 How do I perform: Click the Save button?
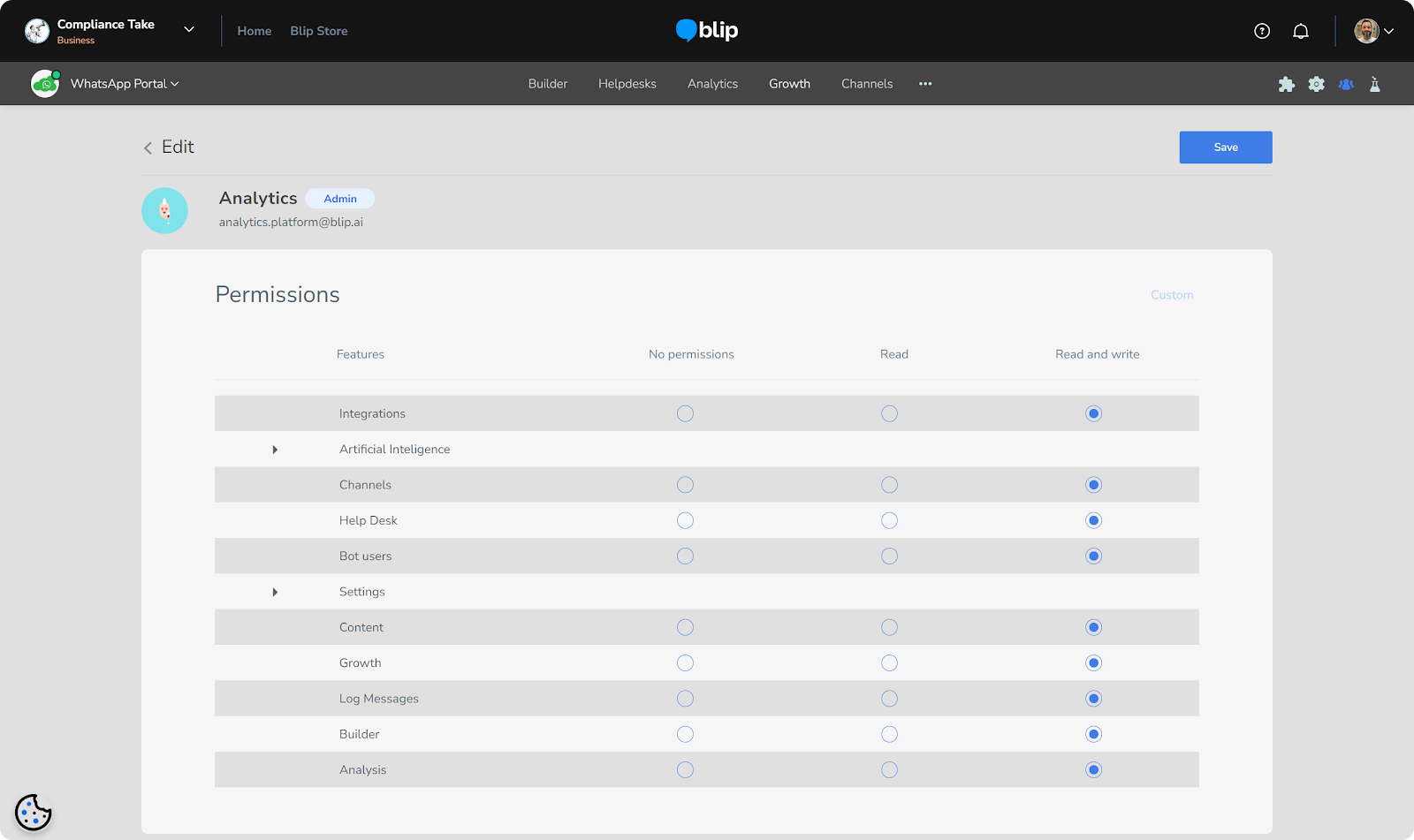click(x=1225, y=148)
